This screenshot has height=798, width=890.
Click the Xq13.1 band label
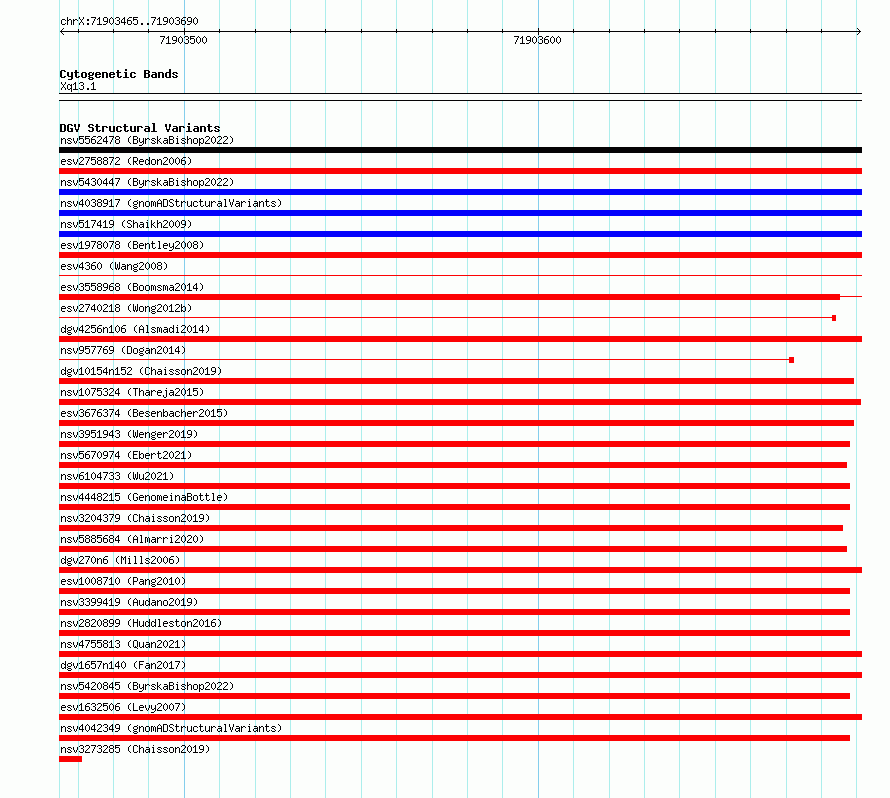pos(78,86)
